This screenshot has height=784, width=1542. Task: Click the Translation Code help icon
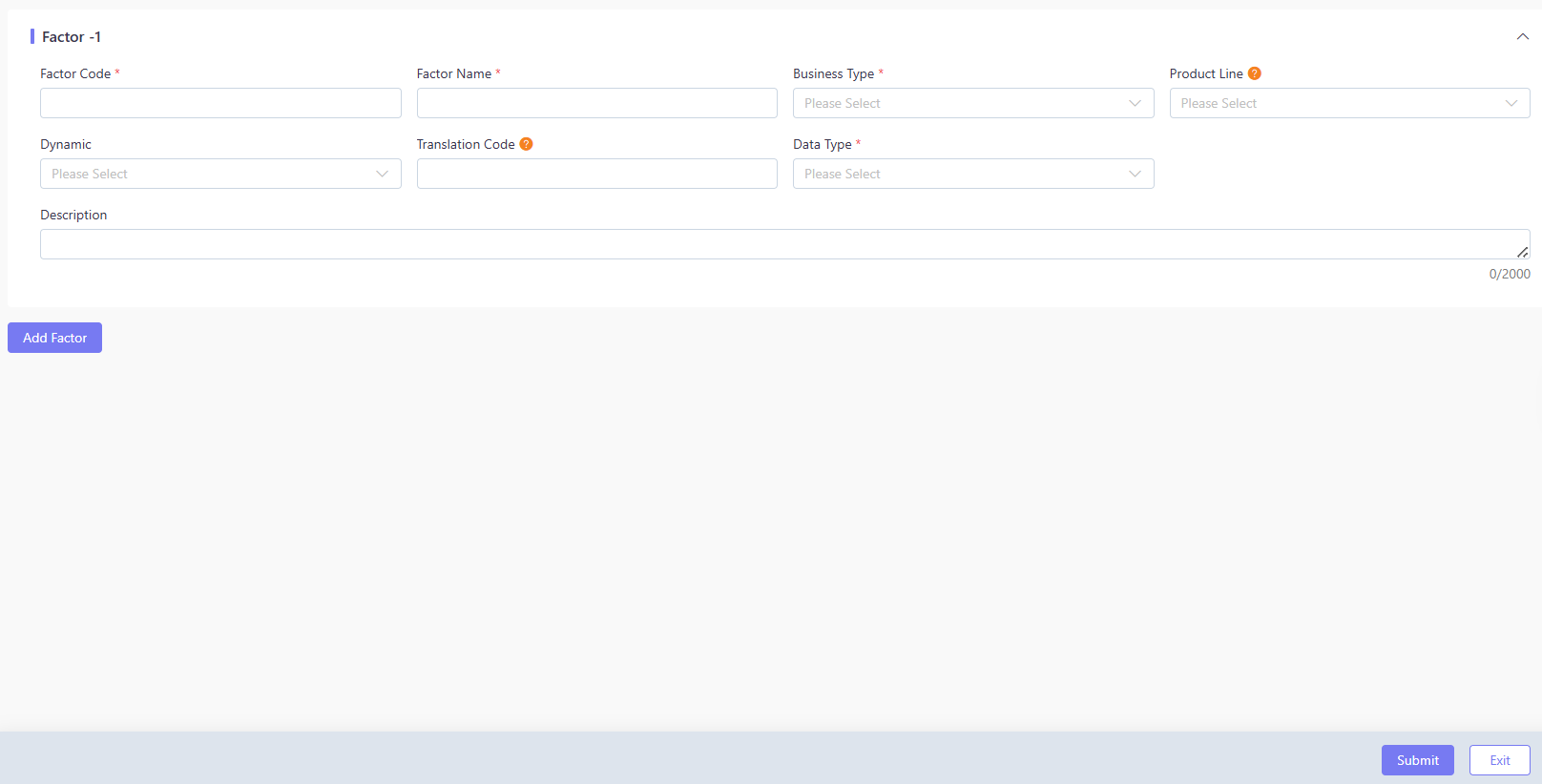coord(526,144)
